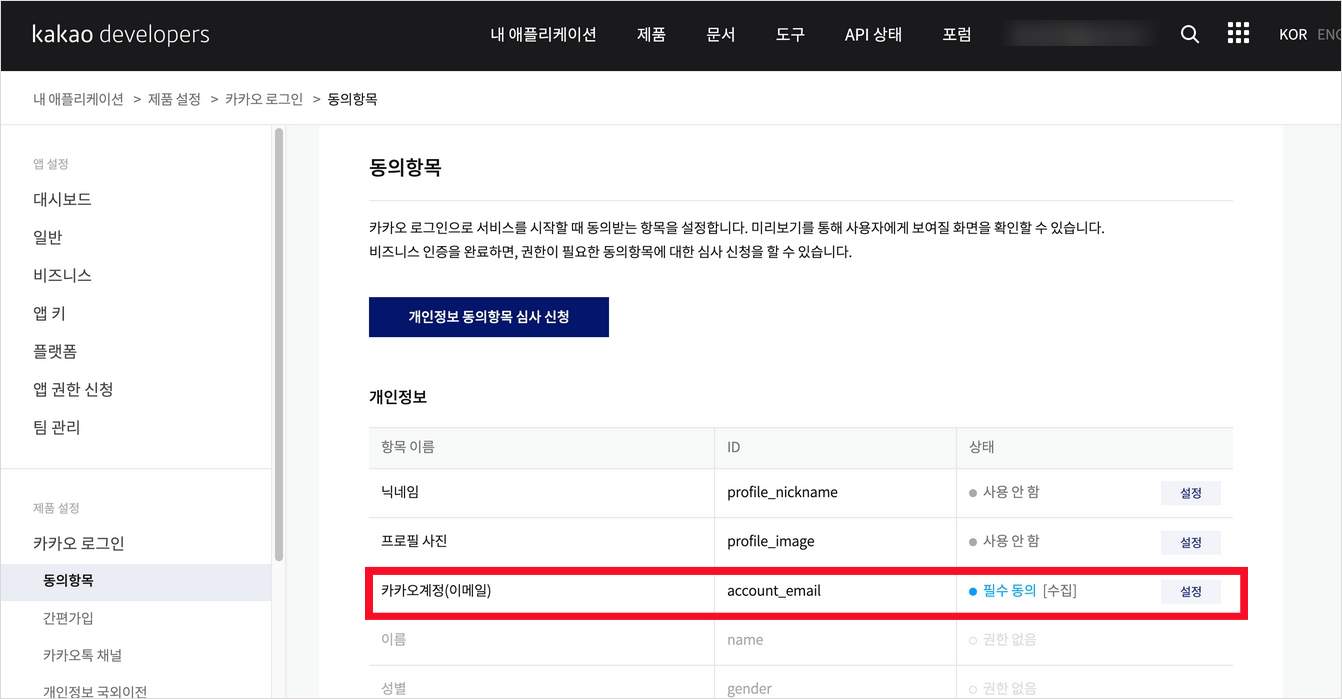Image resolution: width=1342 pixels, height=699 pixels.
Task: Click the 카카오계정(이메일) item name cell
Action: 541,591
